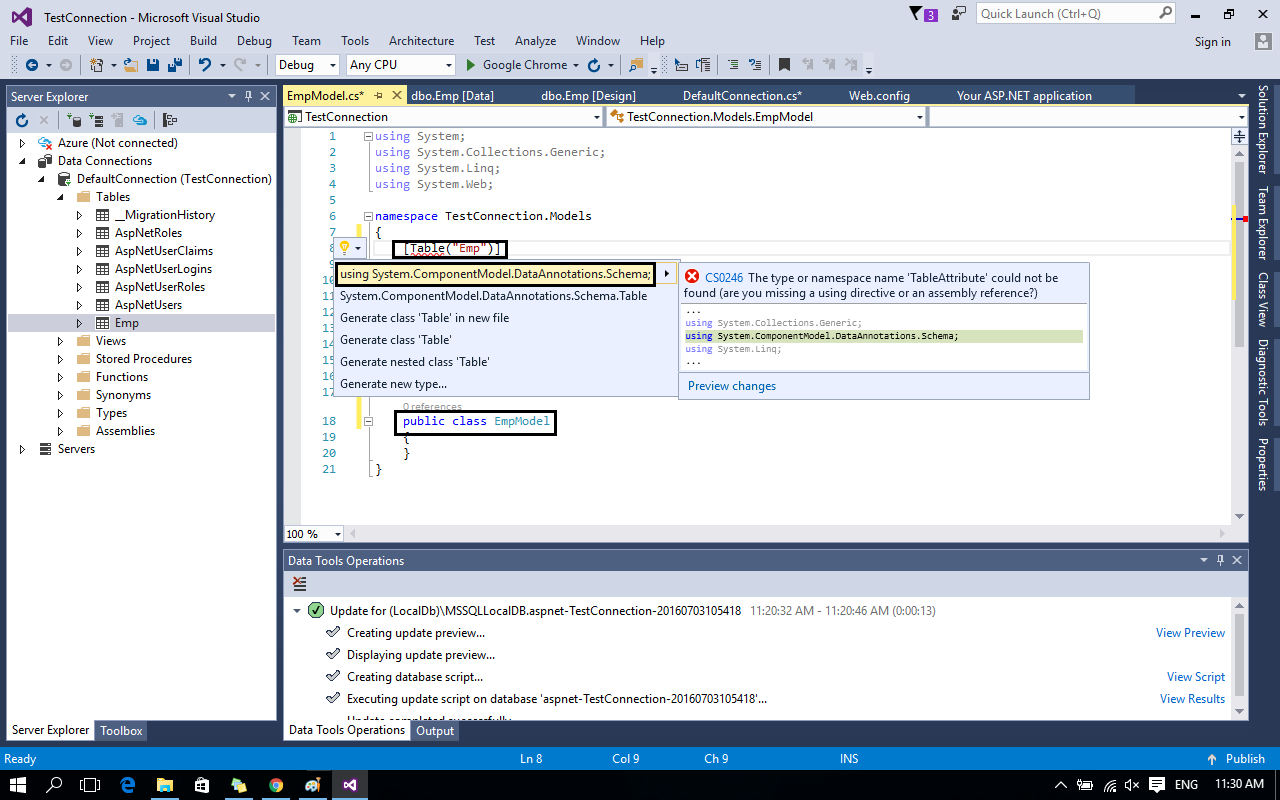Image resolution: width=1280 pixels, height=800 pixels.
Task: Click the Windows Start button
Action: tap(20, 785)
